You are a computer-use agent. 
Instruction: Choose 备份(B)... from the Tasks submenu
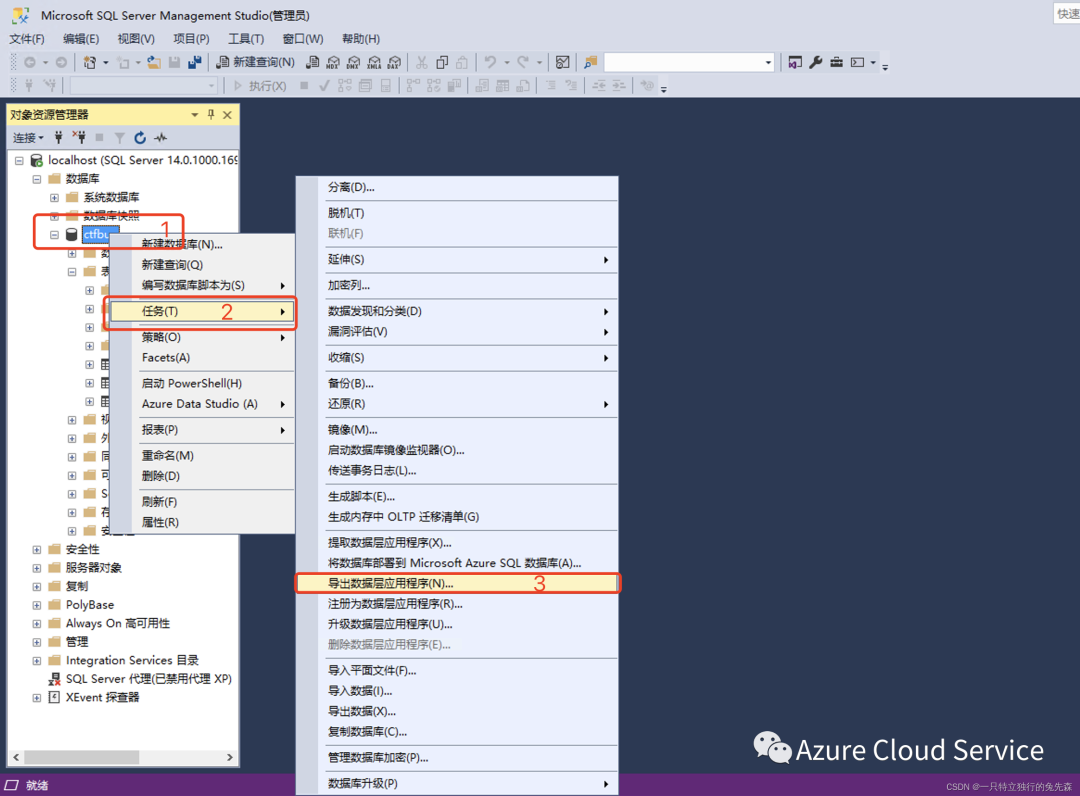coord(457,384)
